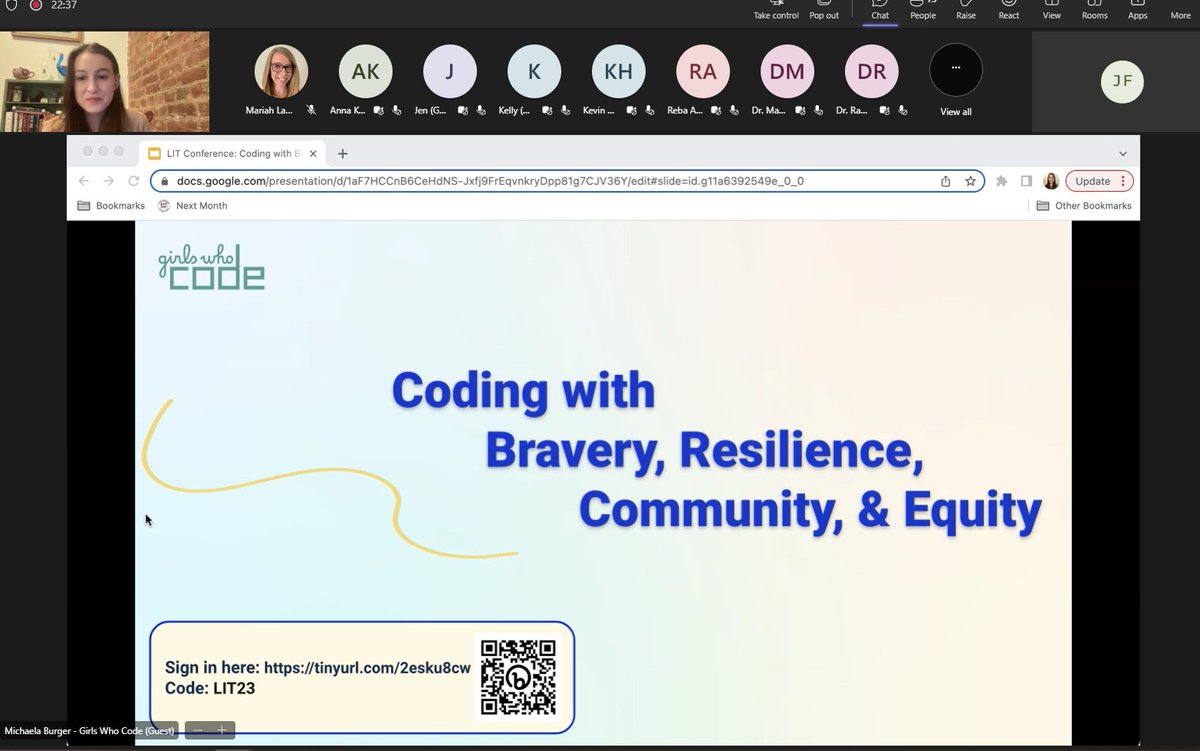1200x751 pixels.
Task: Select the K participant avatar
Action: 534,71
